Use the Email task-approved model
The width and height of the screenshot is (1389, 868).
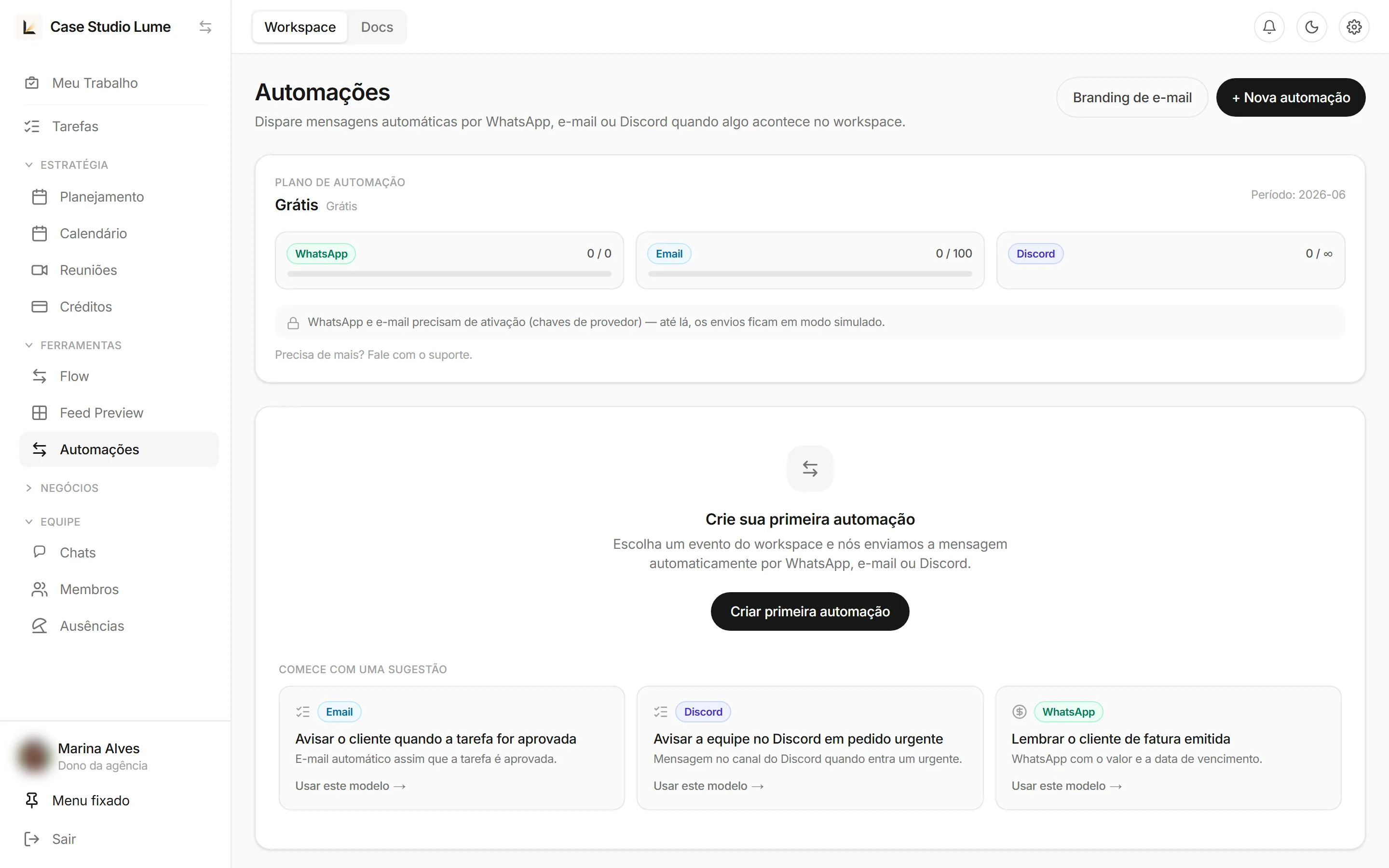click(x=350, y=787)
